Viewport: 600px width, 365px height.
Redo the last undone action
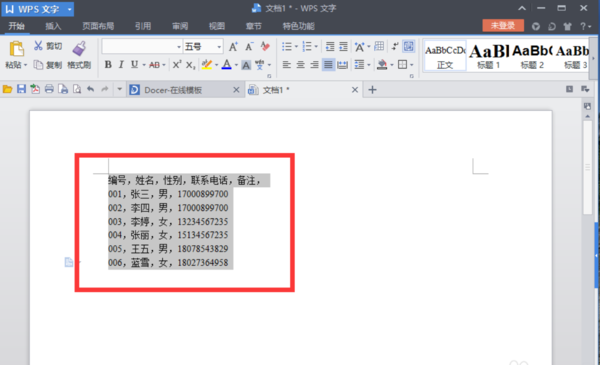click(104, 90)
